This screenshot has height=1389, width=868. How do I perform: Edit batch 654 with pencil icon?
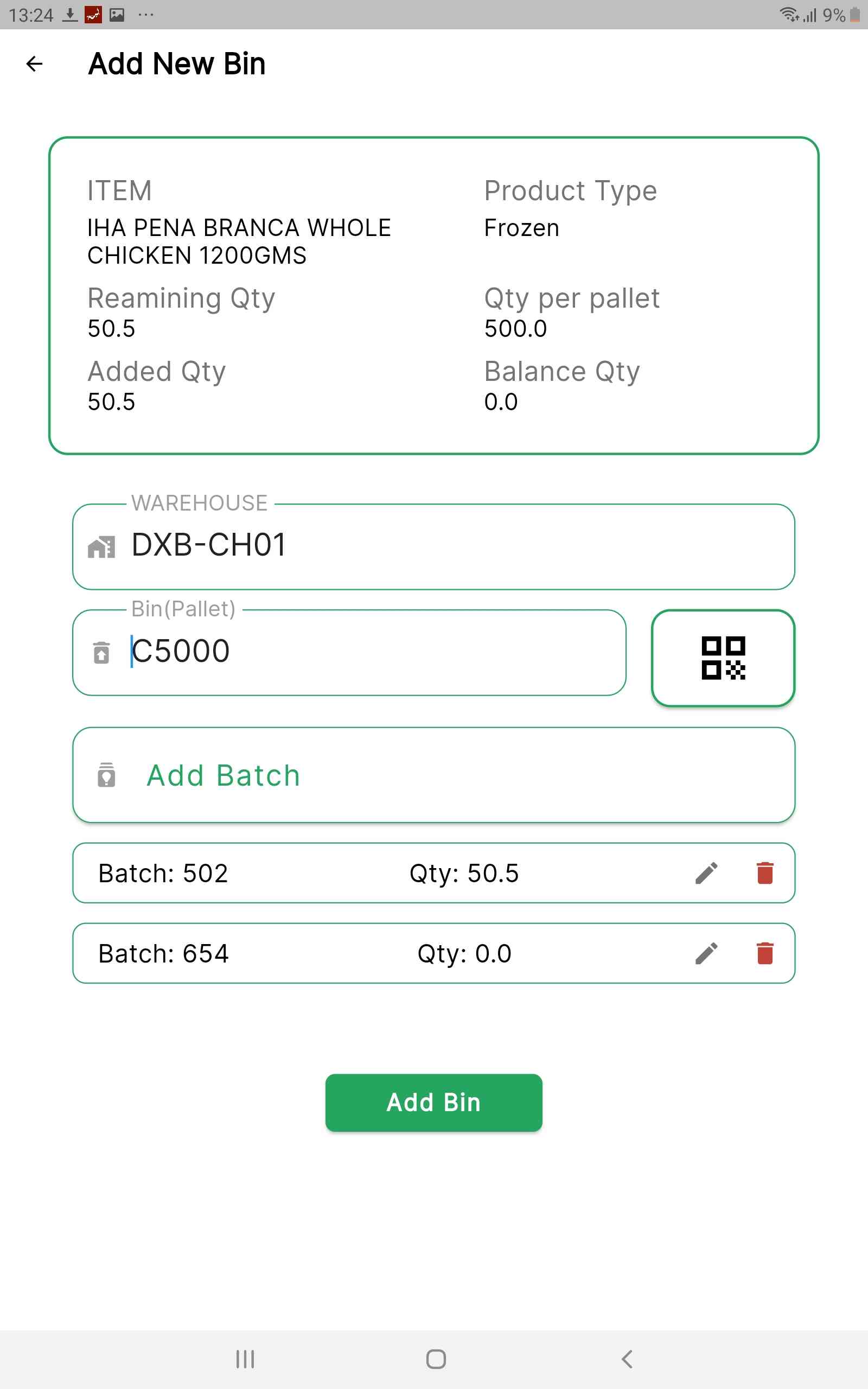pyautogui.click(x=706, y=953)
